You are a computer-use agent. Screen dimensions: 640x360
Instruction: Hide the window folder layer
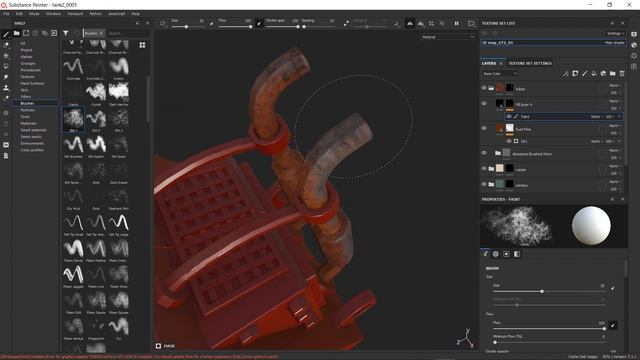click(x=484, y=184)
